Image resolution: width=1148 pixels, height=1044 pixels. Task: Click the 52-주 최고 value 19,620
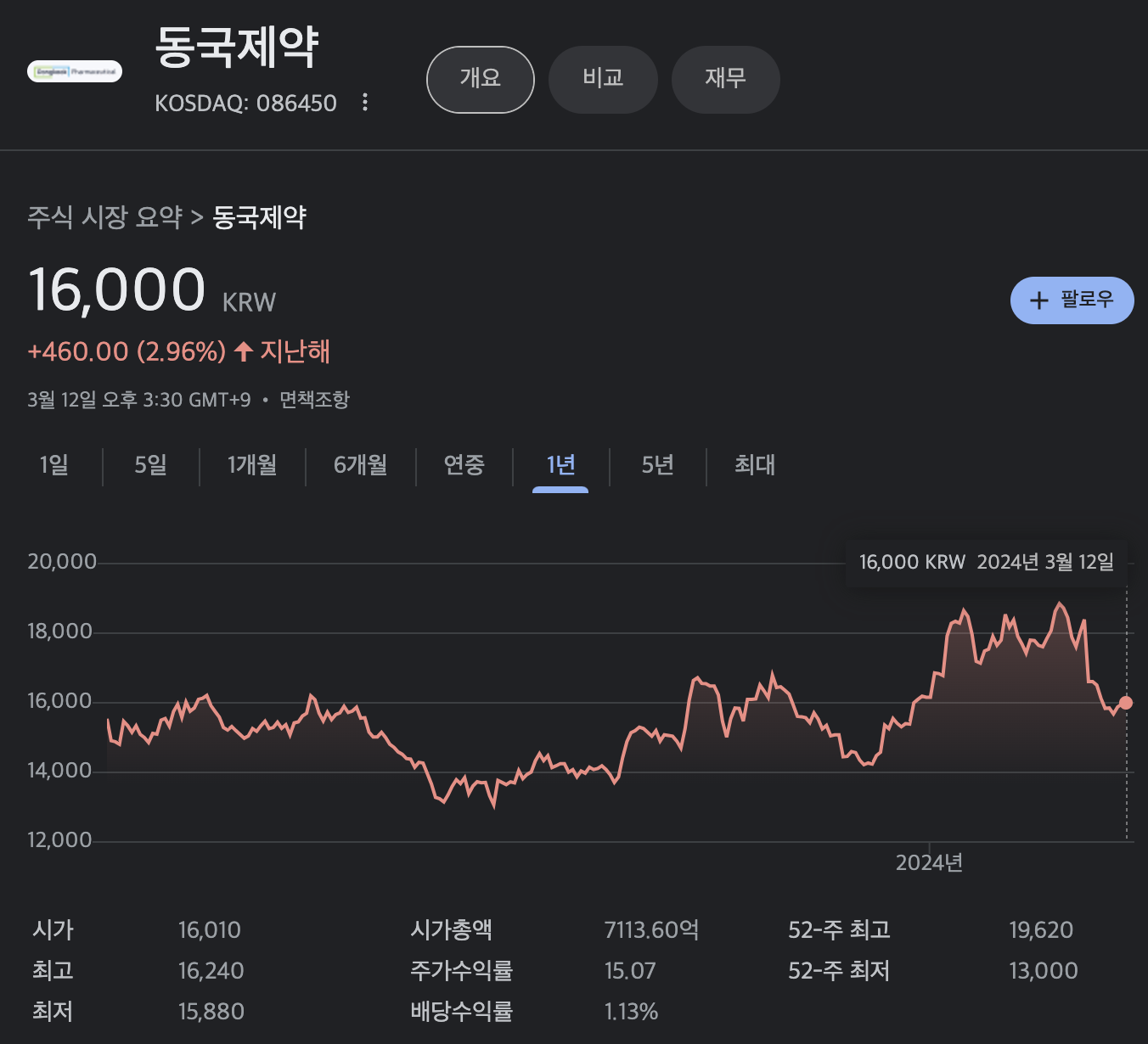(1041, 930)
